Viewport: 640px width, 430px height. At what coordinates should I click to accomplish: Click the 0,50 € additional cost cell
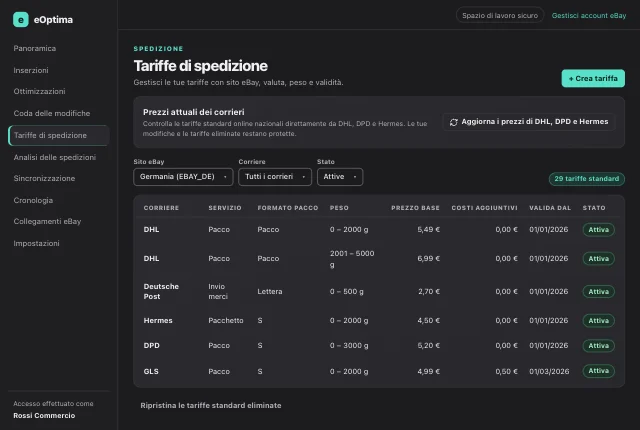pyautogui.click(x=507, y=372)
